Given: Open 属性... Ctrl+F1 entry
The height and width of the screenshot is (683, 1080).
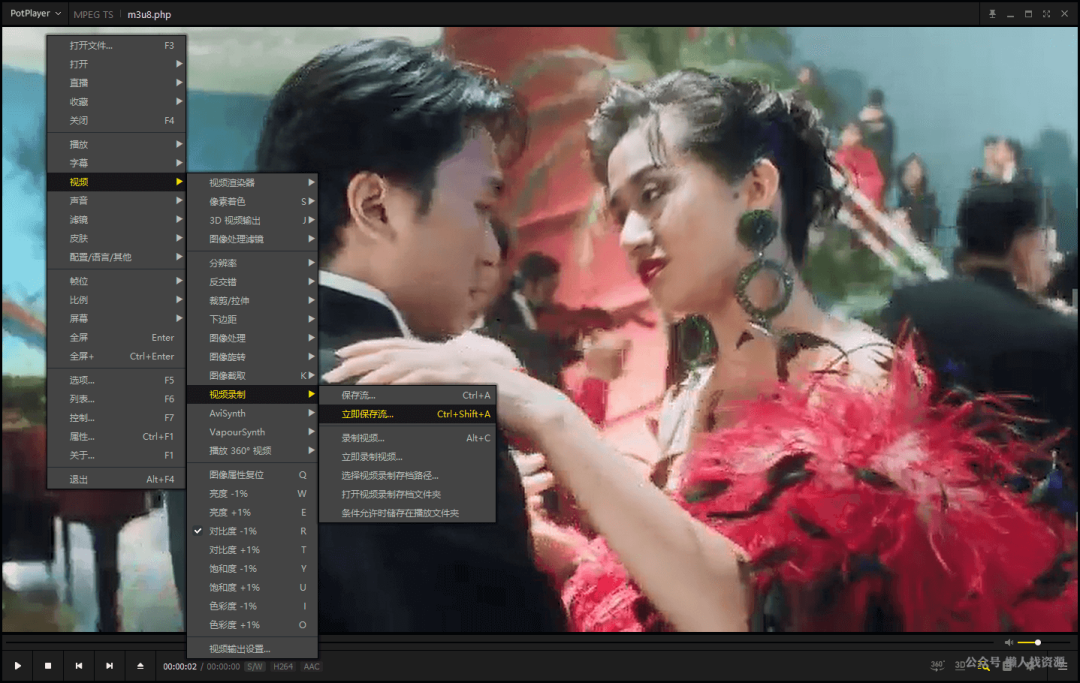Looking at the screenshot, I should pos(116,437).
